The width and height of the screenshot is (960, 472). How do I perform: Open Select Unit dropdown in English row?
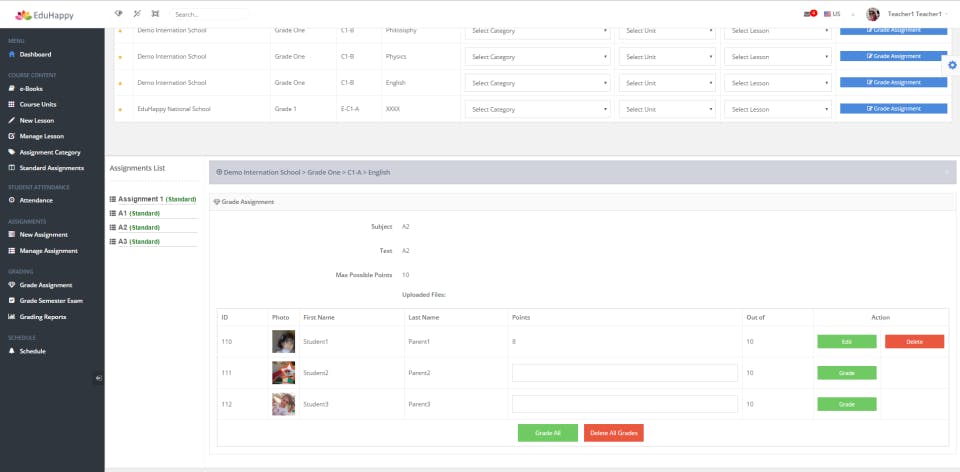click(x=667, y=83)
